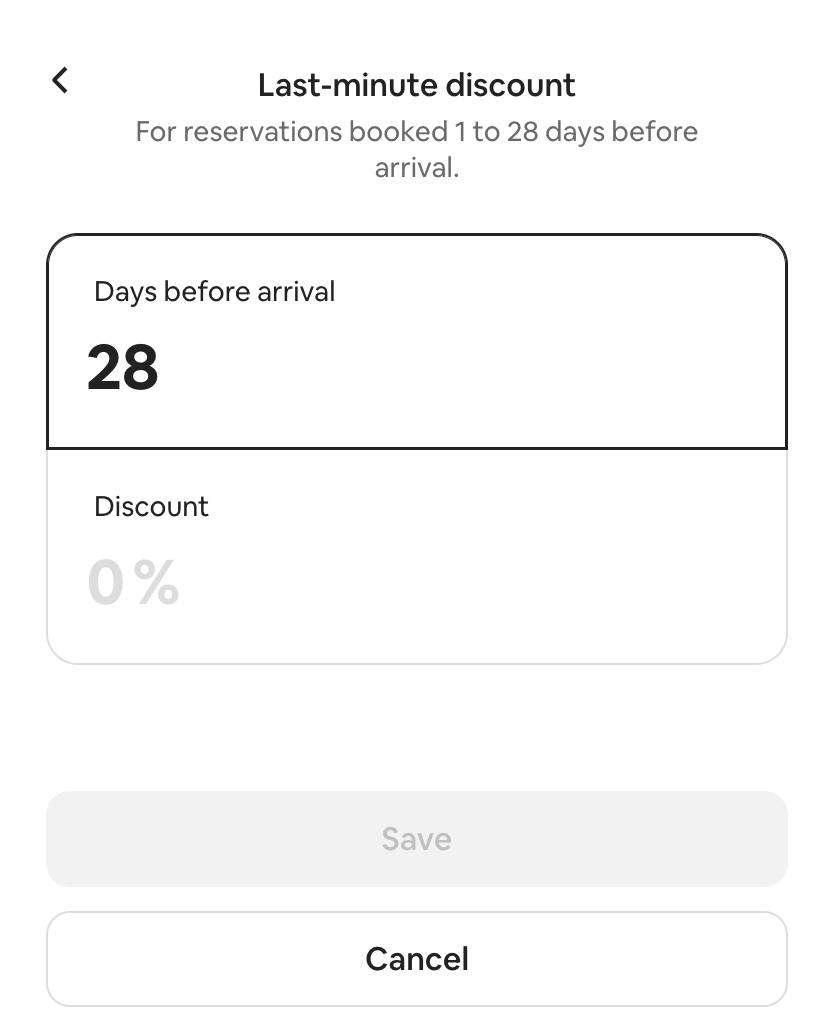Click the disabled Save button
Screen dimensions: 834x1028
tap(417, 839)
